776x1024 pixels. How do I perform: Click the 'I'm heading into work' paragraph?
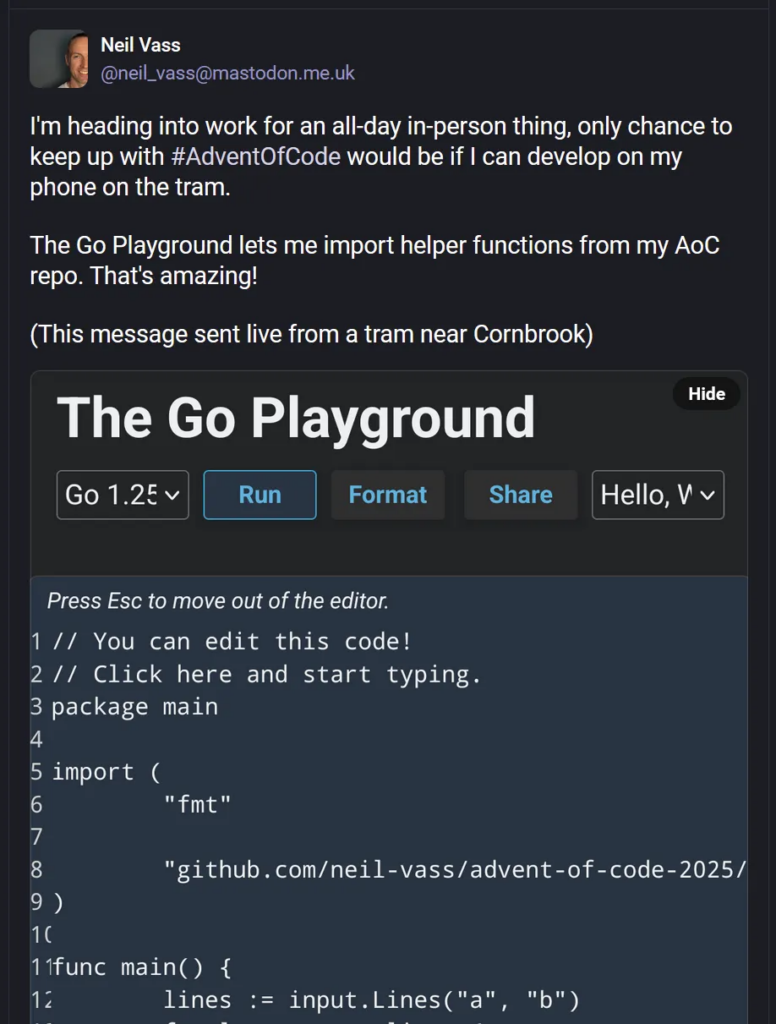(x=381, y=157)
